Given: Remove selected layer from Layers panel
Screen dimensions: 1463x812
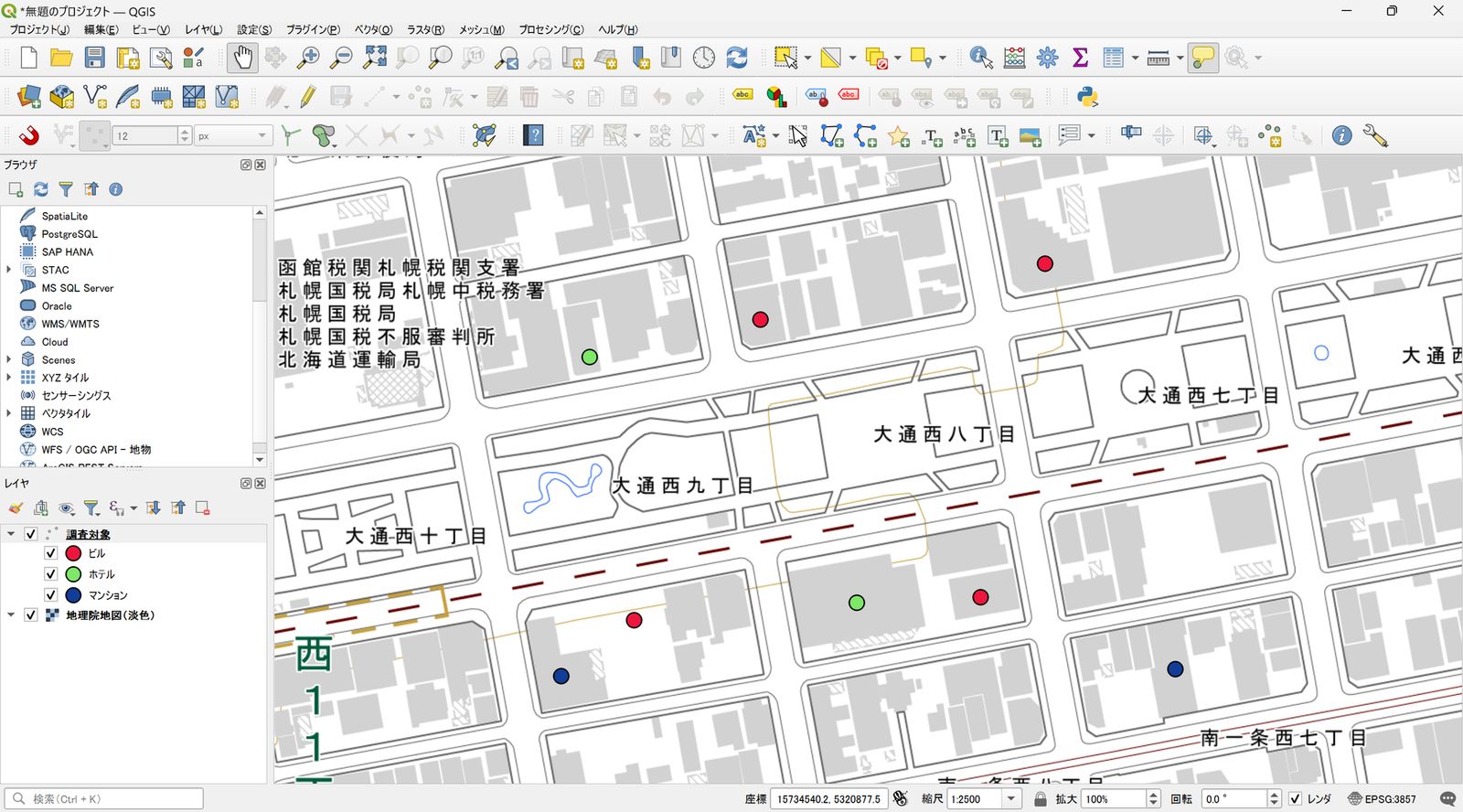Looking at the screenshot, I should pyautogui.click(x=203, y=508).
